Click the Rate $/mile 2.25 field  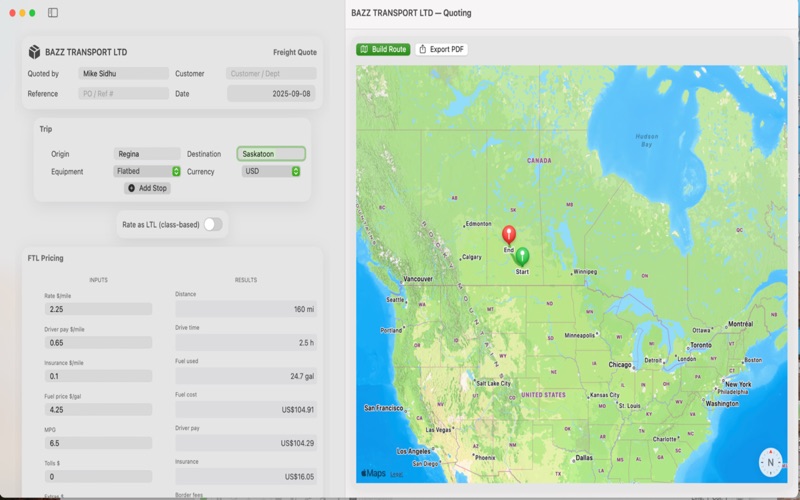(98, 309)
